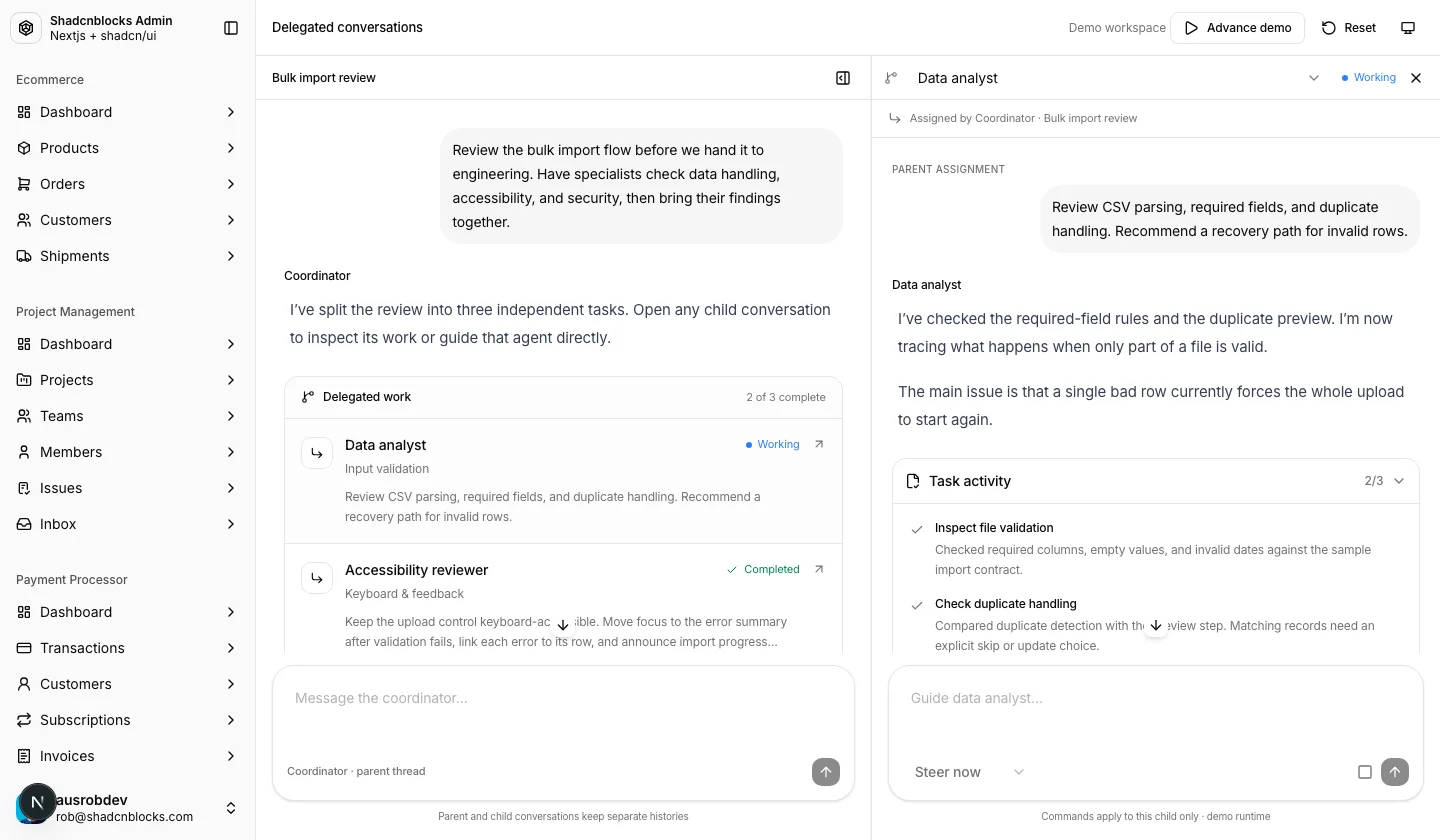Open the Accessibility reviewer task card
The image size is (1440, 840).
(563, 600)
